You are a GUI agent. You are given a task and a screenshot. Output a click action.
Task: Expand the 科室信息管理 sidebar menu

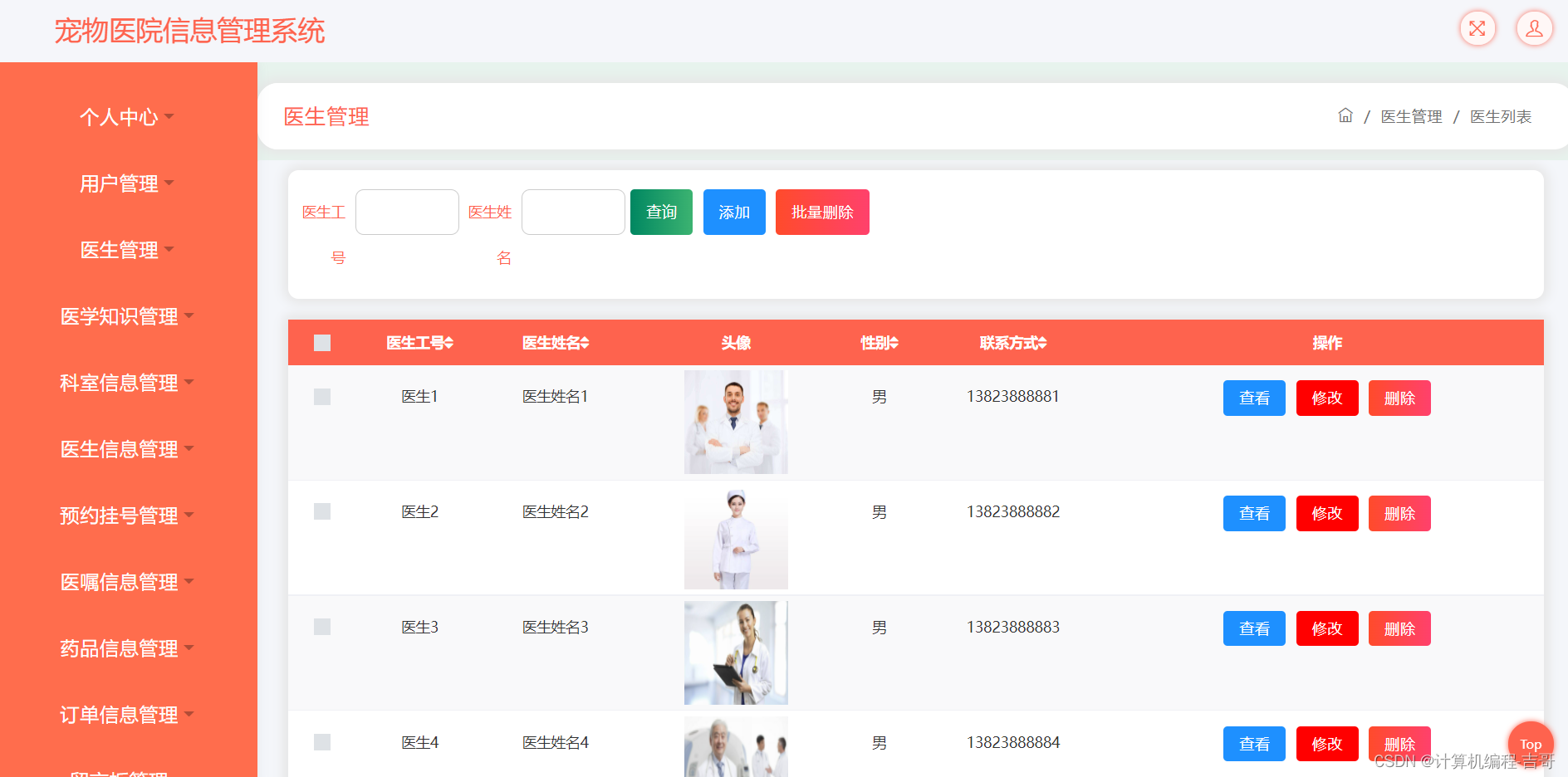[127, 383]
